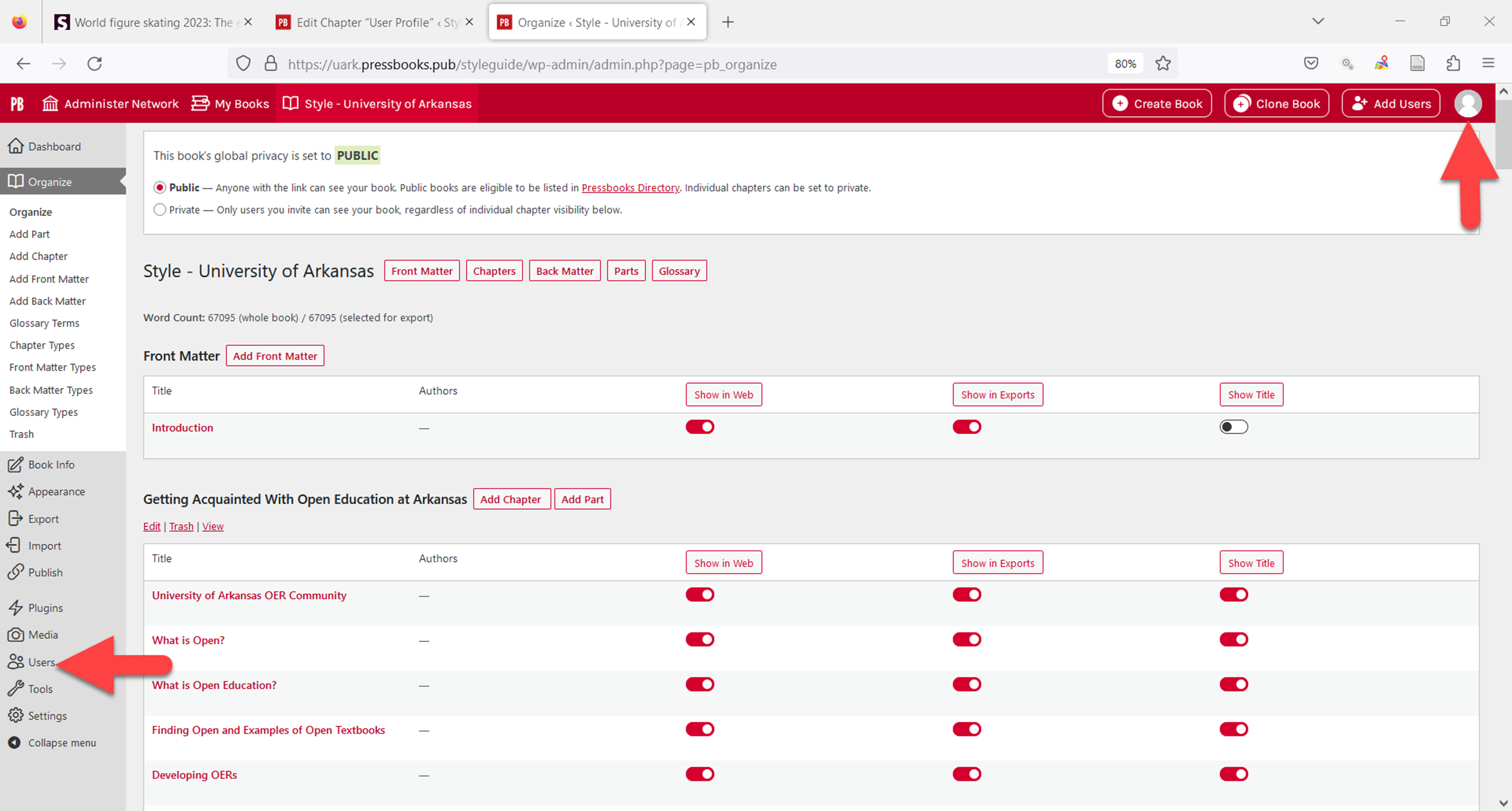1512x811 pixels.
Task: Open Plugins in the sidebar
Action: pyautogui.click(x=36, y=608)
